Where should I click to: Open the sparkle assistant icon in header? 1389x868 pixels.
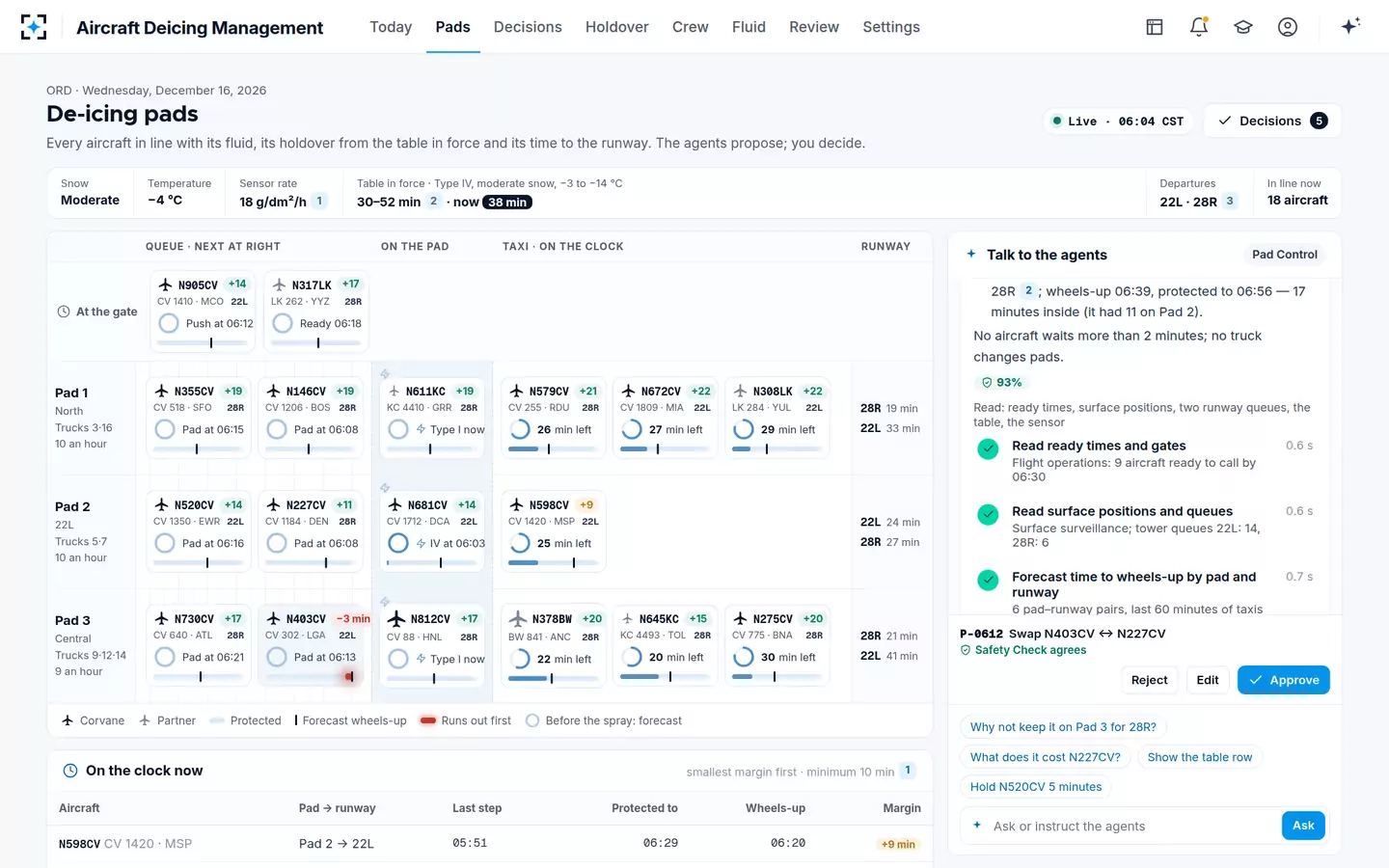1350,26
